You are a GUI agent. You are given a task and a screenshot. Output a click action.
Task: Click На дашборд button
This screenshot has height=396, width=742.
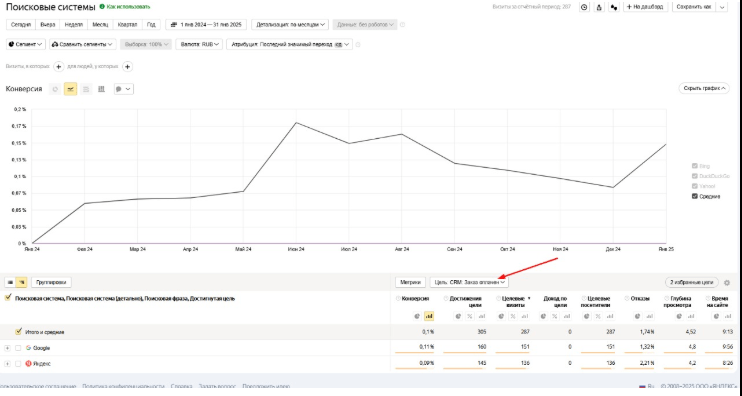coord(645,7)
